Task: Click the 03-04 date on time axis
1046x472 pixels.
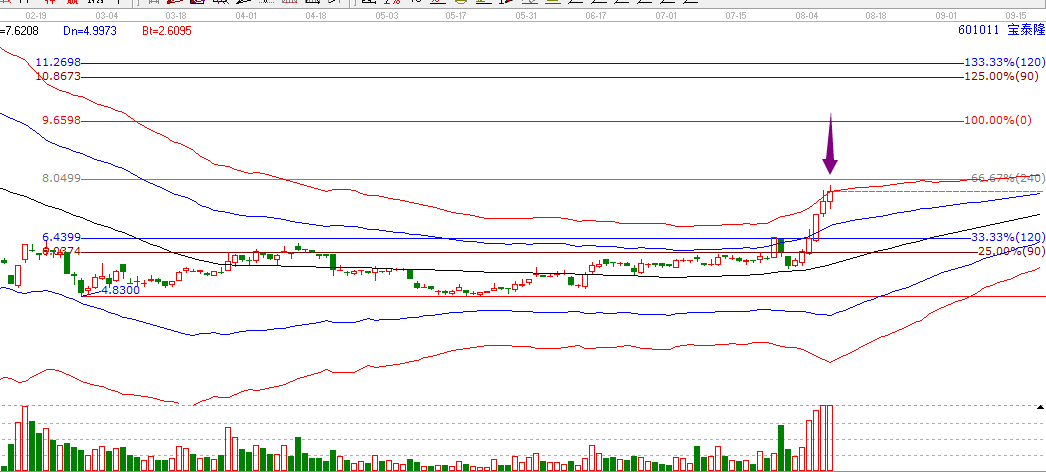Action: coord(106,16)
